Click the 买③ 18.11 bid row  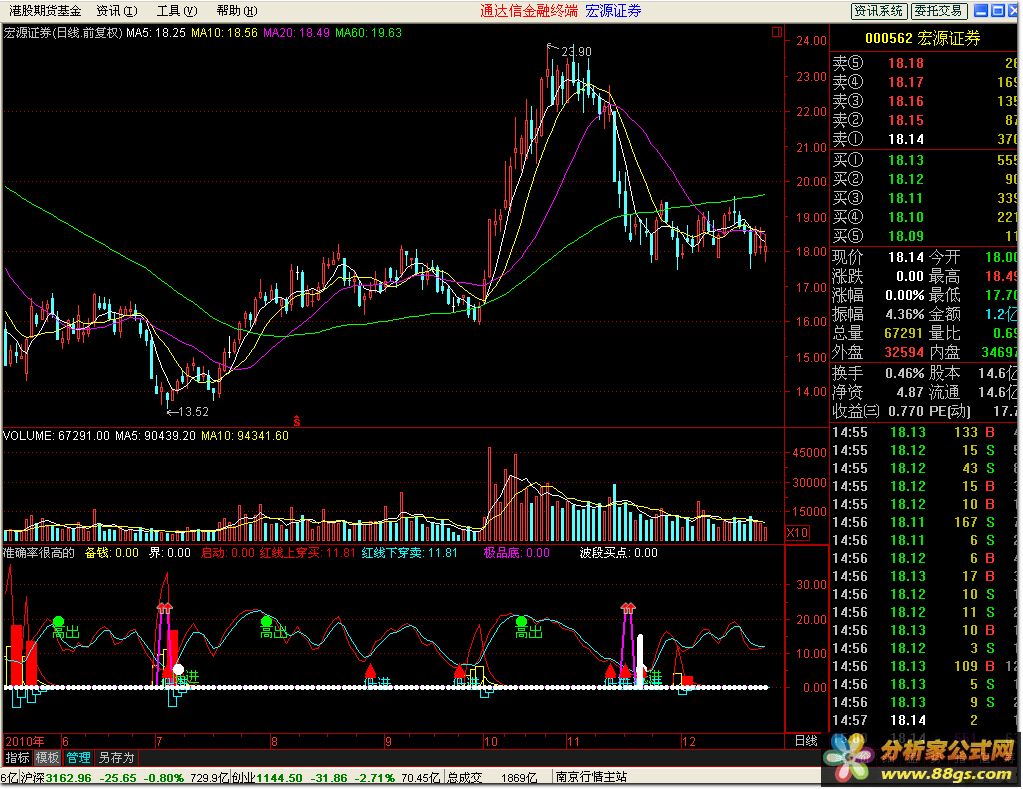pyautogui.click(x=924, y=198)
